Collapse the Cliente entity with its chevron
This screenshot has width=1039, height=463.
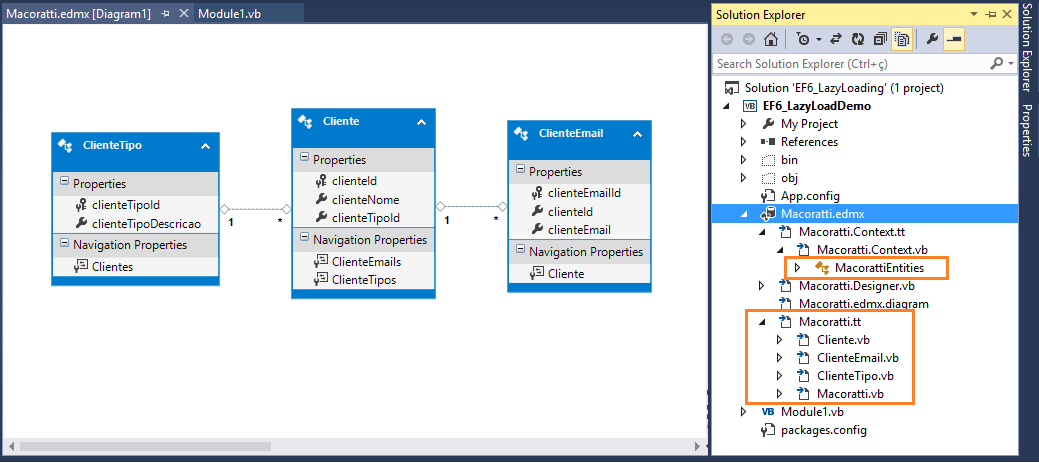[421, 122]
